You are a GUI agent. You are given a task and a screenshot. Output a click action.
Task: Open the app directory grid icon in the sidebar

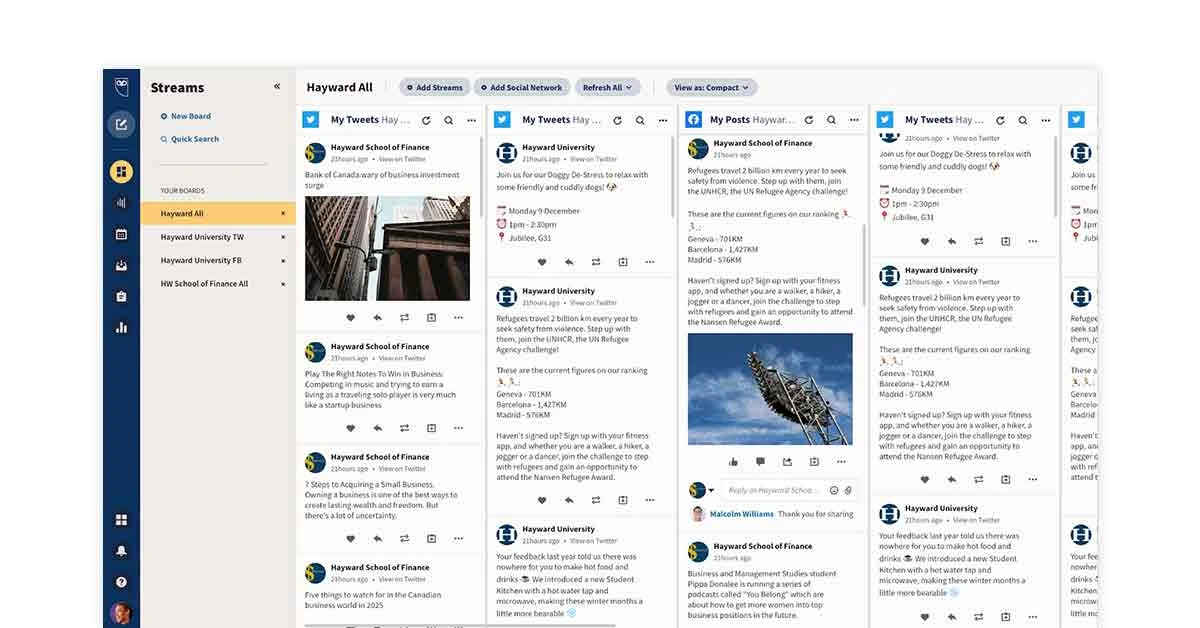point(120,520)
